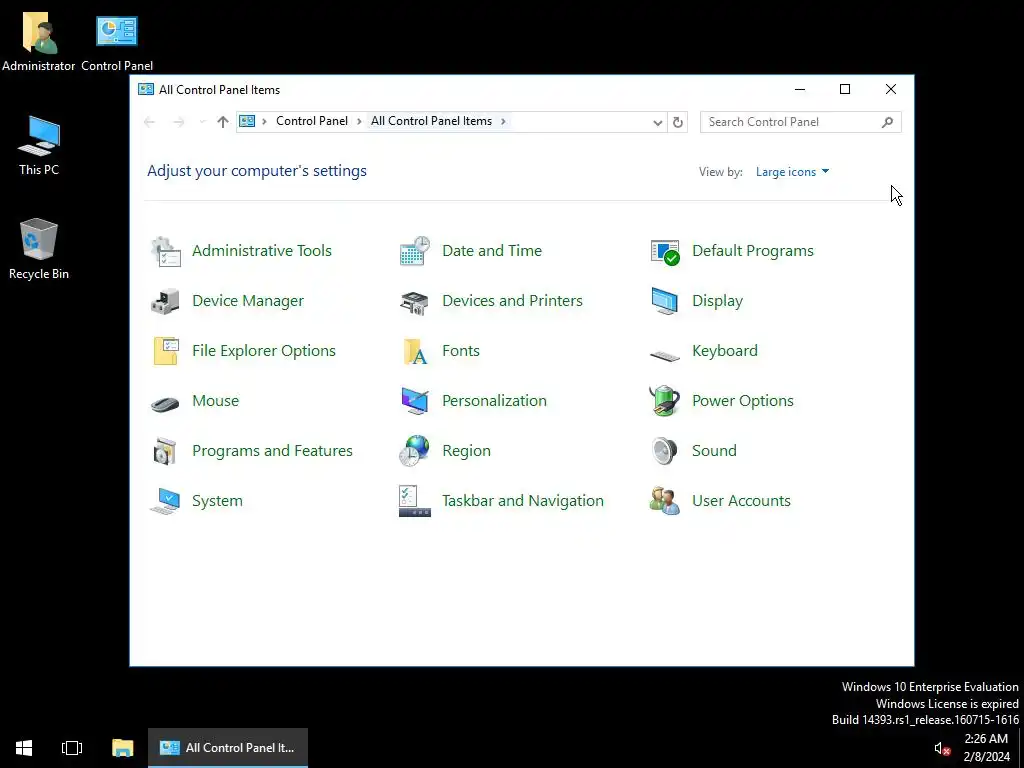Click the Administrative Tools link text
The width and height of the screenshot is (1024, 768).
262,251
